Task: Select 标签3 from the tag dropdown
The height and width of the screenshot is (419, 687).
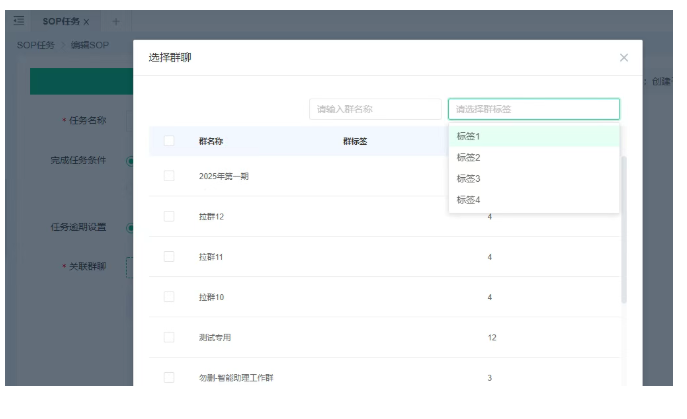Action: pyautogui.click(x=534, y=178)
